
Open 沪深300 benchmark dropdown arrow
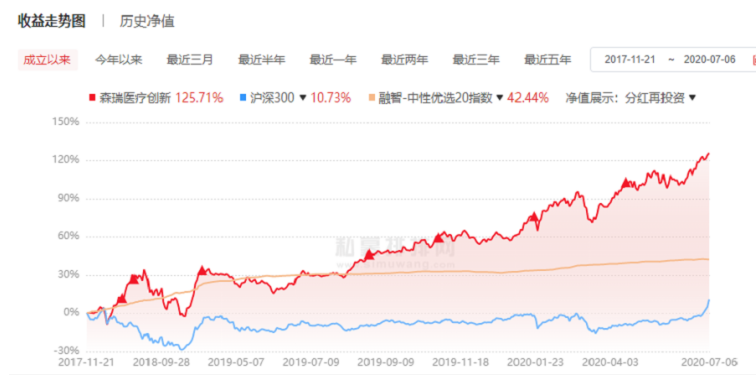303,98
